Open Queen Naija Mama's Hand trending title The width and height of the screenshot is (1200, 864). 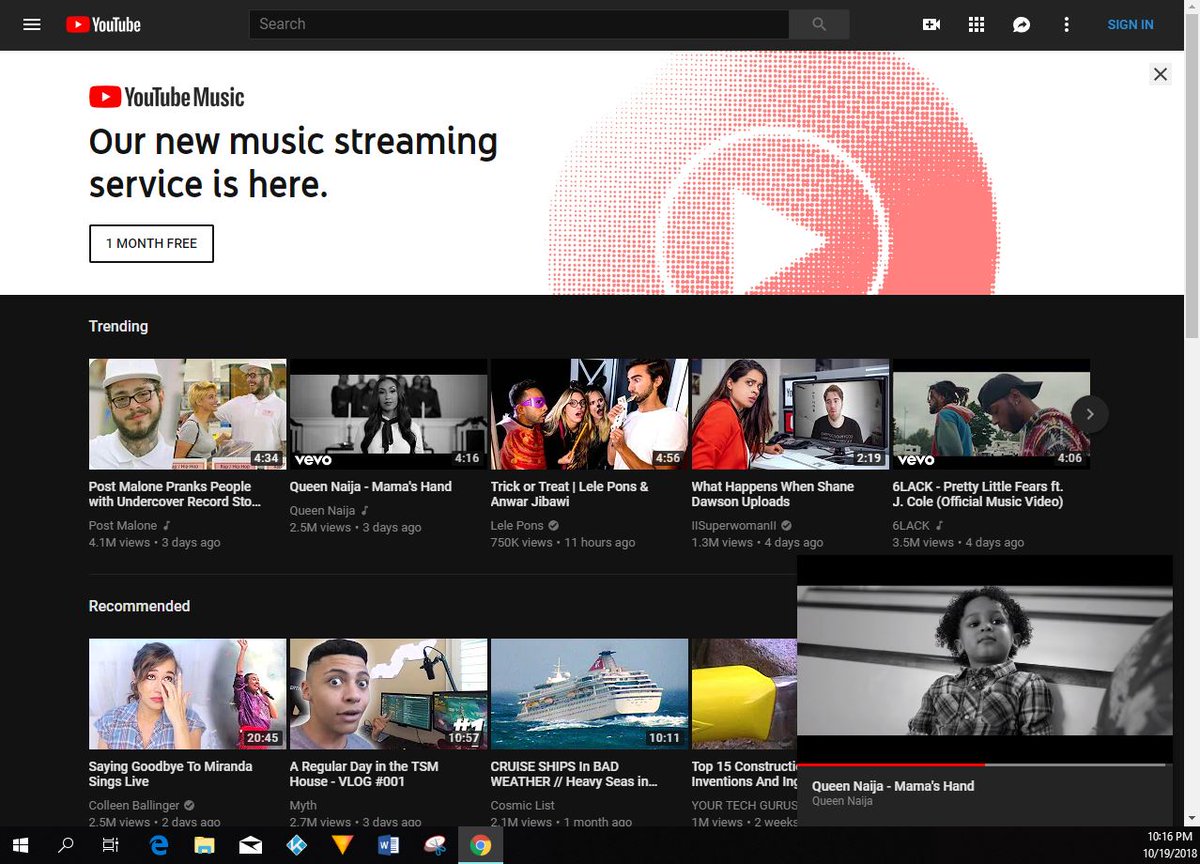(370, 486)
